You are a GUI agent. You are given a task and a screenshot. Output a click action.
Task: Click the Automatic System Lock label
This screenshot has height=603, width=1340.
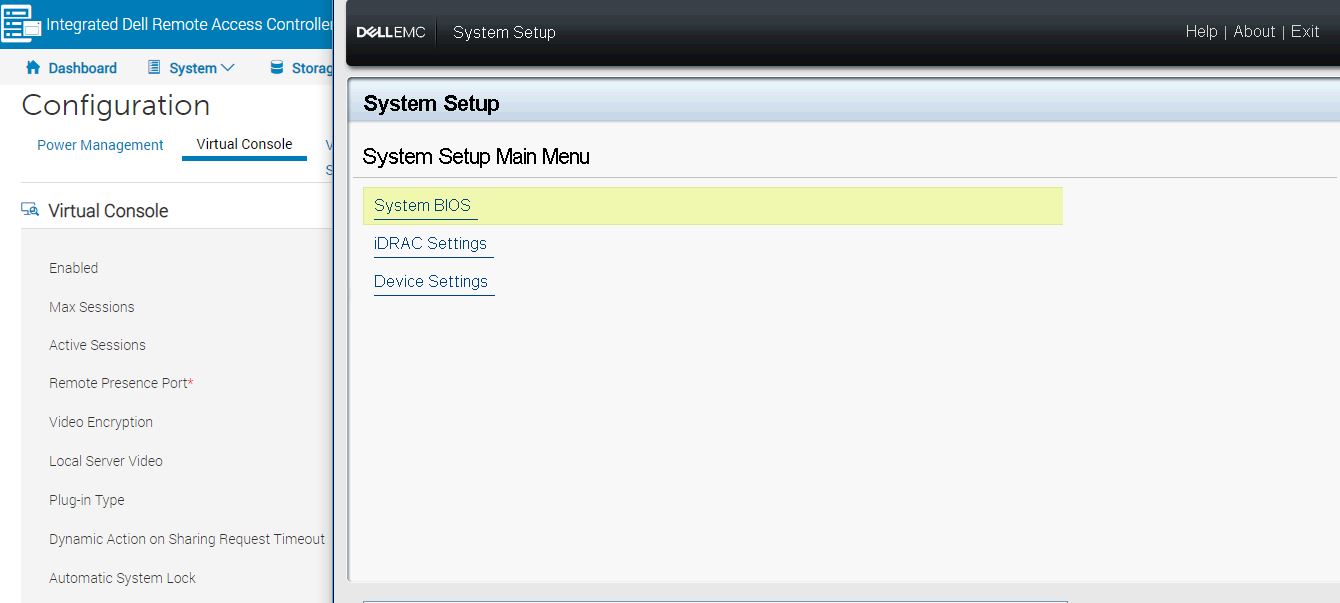(x=122, y=578)
